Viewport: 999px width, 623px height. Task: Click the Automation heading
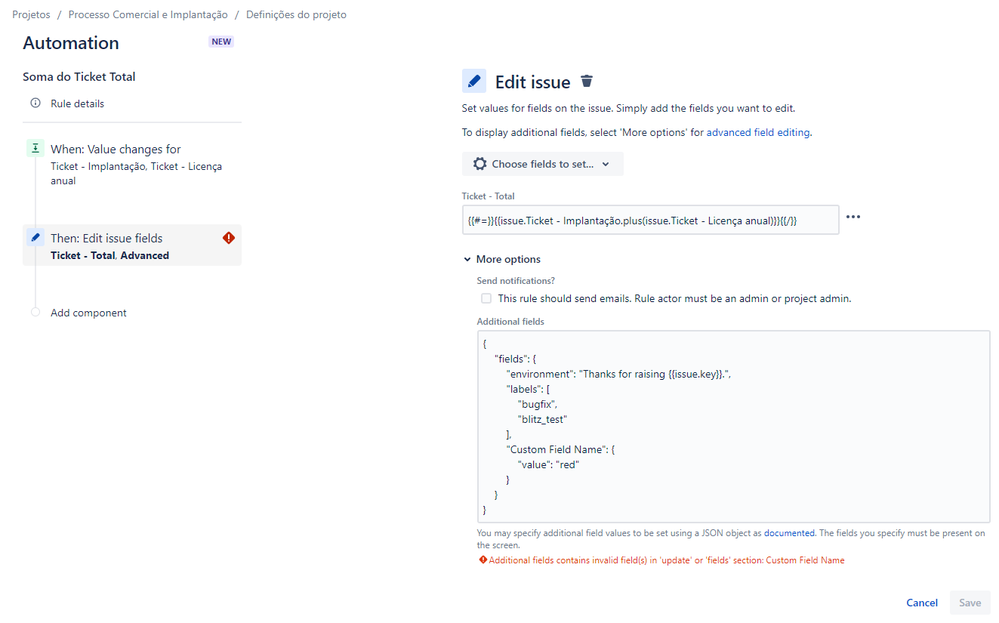(71, 43)
